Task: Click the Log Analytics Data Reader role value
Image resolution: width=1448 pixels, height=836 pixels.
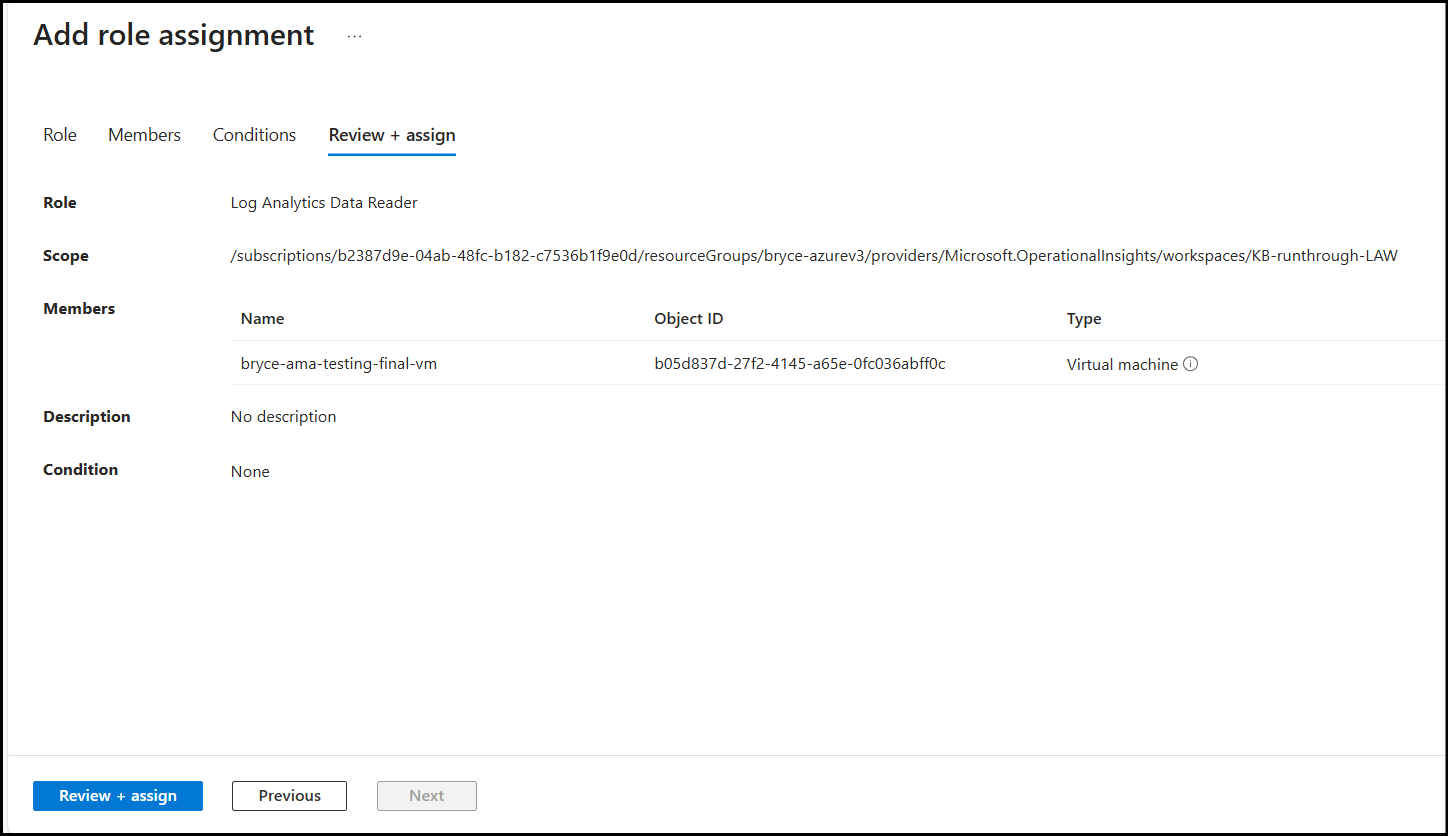Action: (324, 203)
